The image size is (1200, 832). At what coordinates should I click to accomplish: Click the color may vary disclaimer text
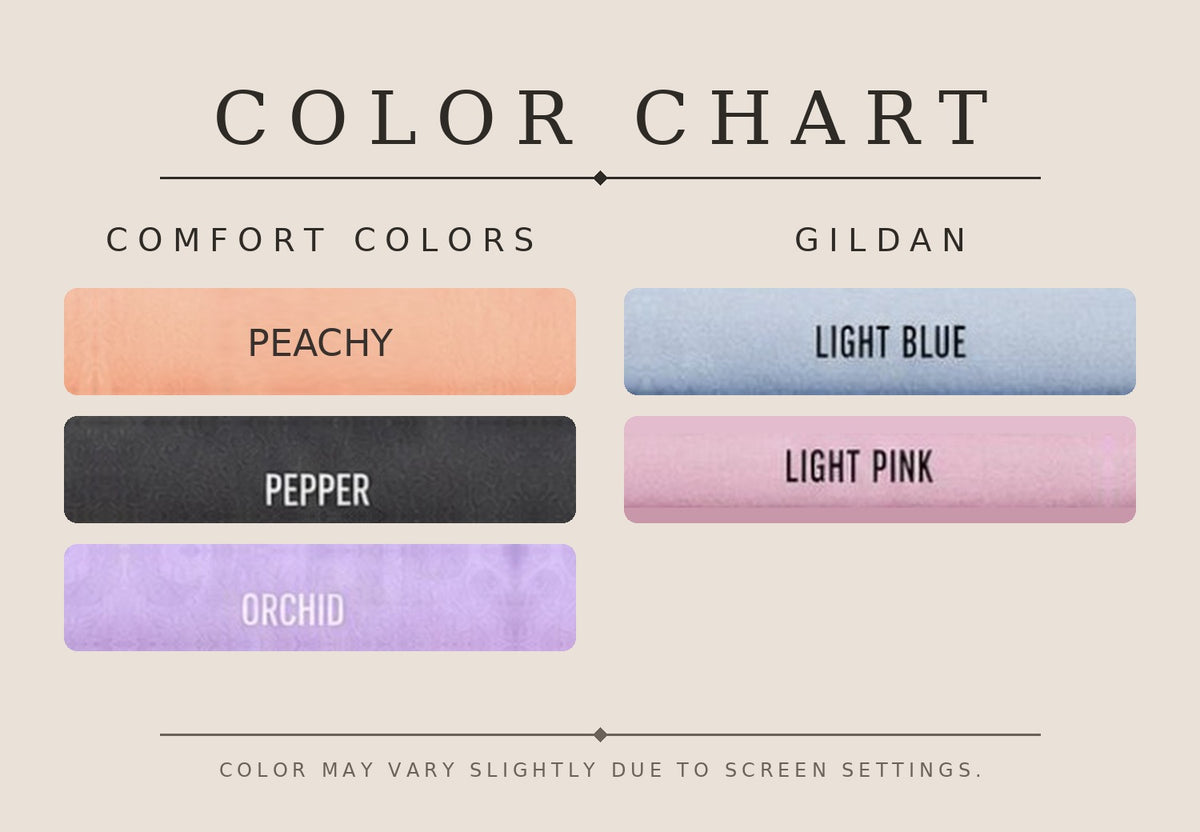point(601,770)
